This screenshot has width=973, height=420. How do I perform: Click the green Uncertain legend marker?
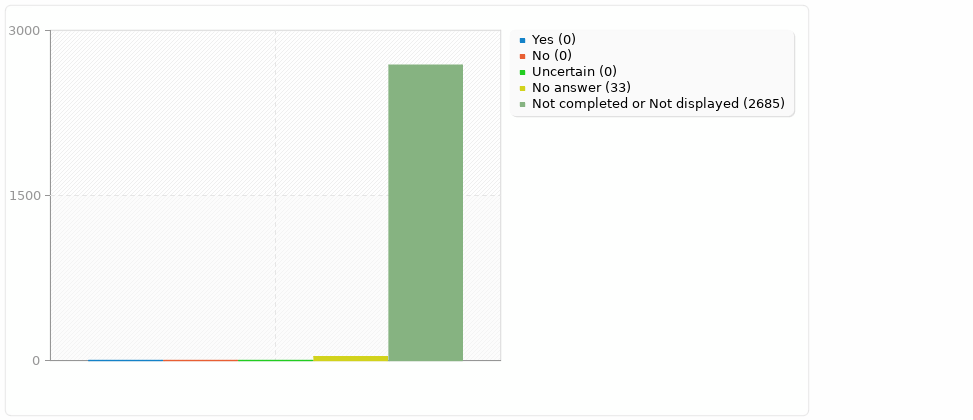[522, 72]
